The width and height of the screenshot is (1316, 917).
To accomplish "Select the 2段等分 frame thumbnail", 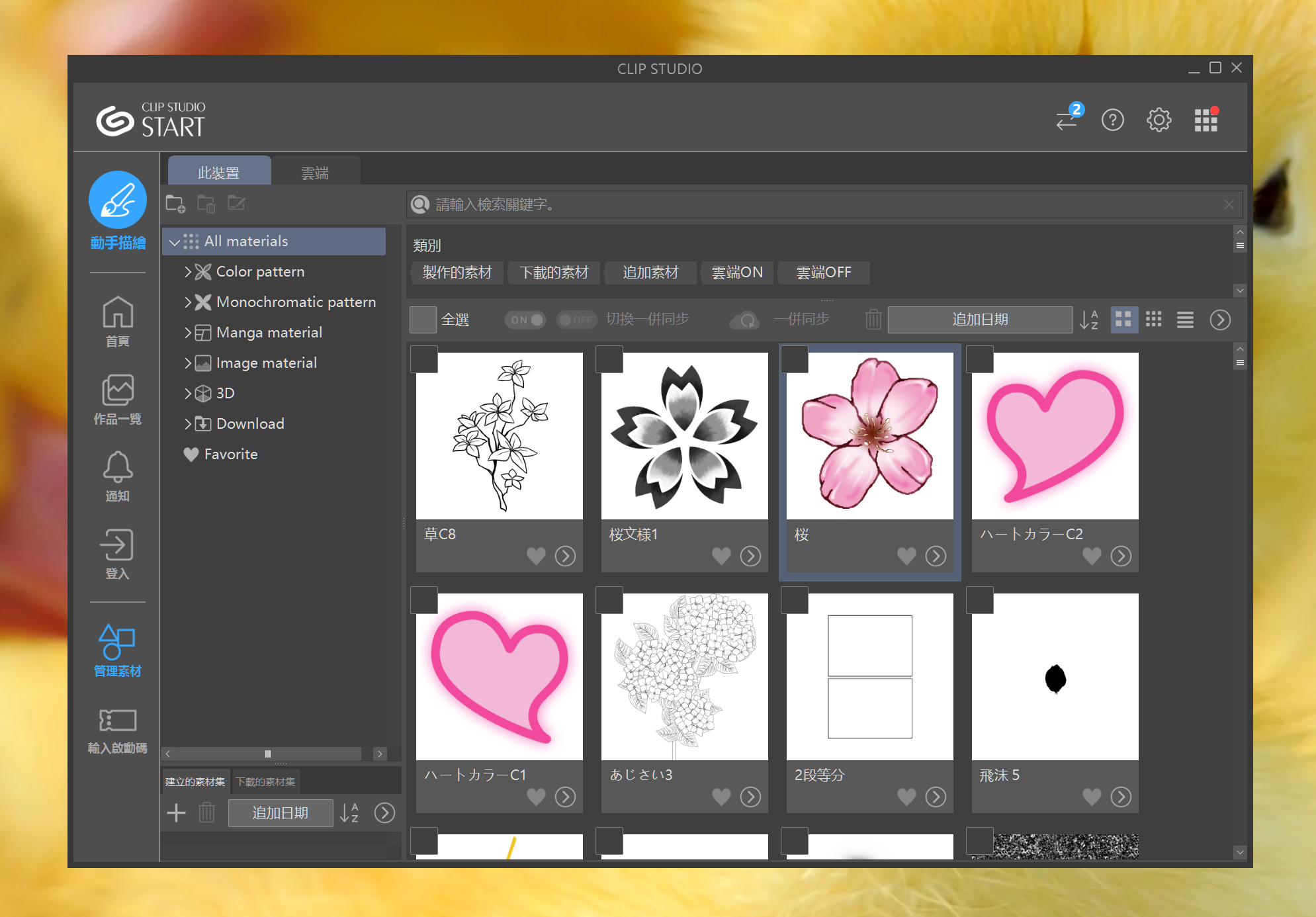I will 870,676.
